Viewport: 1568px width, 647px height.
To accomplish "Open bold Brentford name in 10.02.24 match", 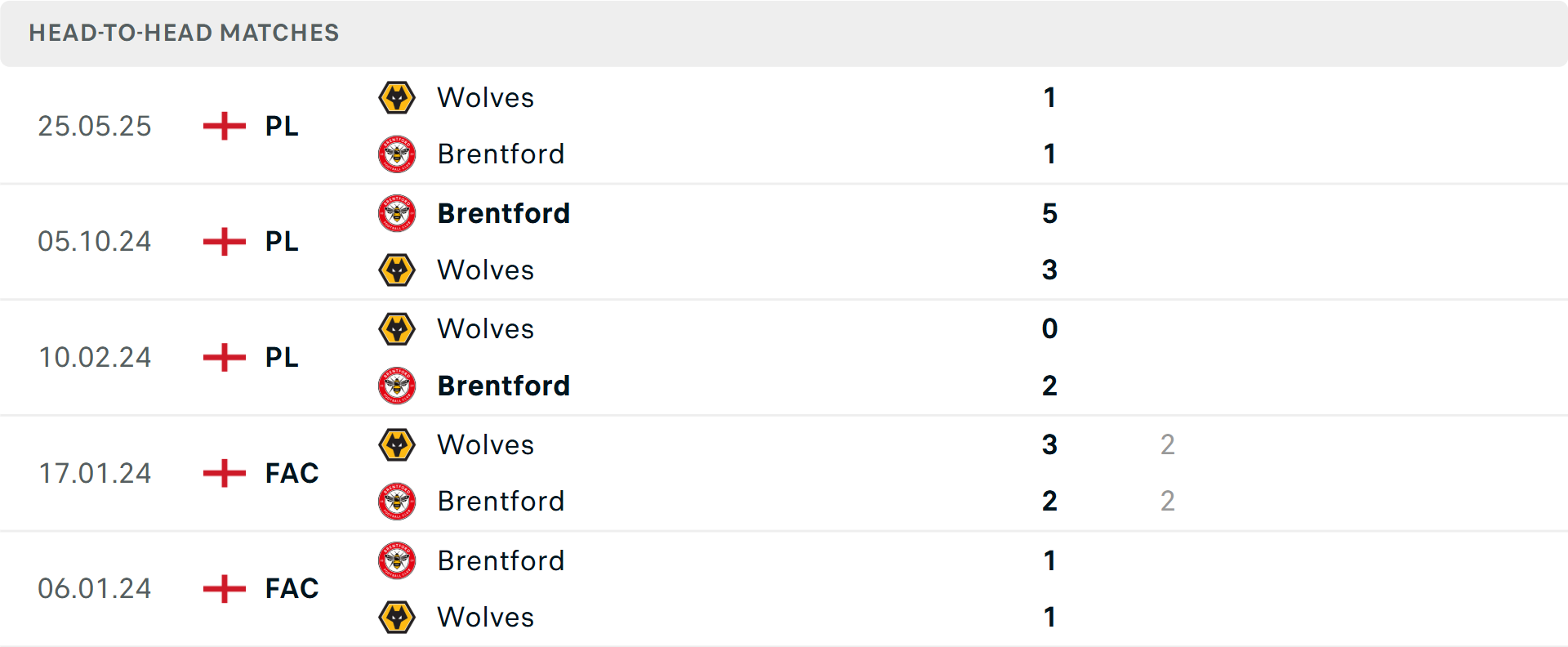I will [503, 386].
